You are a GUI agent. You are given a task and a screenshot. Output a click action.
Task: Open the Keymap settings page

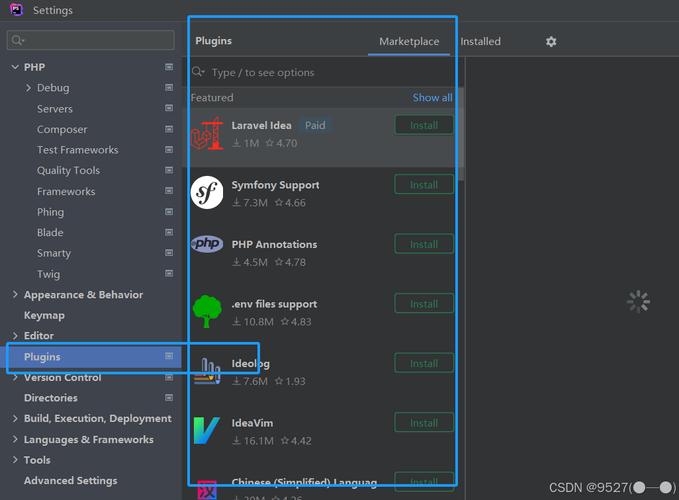coord(44,316)
